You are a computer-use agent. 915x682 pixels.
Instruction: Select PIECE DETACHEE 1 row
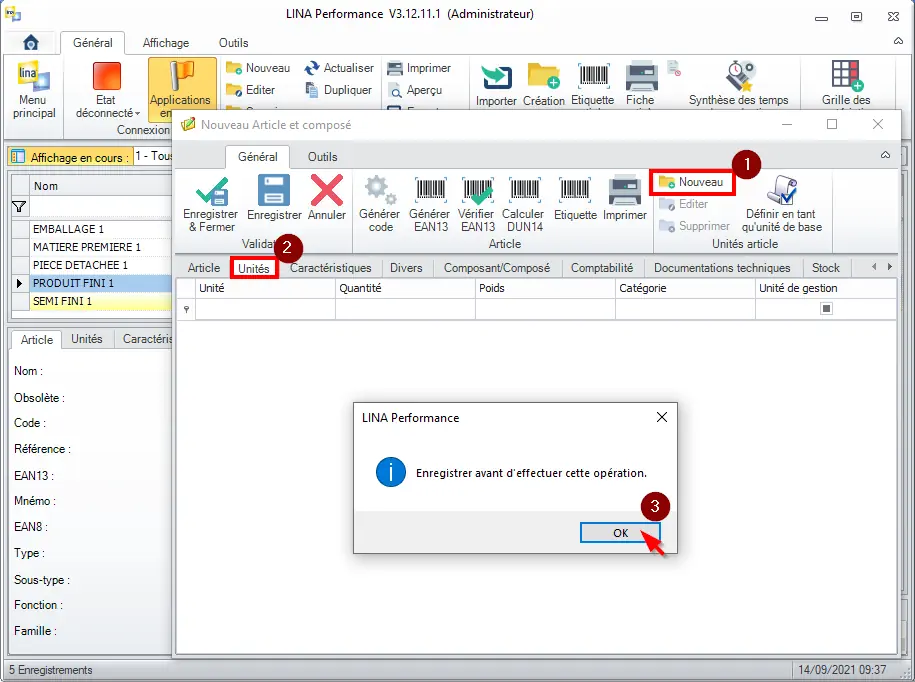point(100,265)
